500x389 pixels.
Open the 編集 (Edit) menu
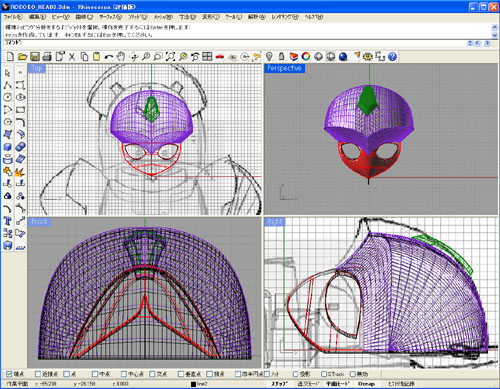[37, 17]
